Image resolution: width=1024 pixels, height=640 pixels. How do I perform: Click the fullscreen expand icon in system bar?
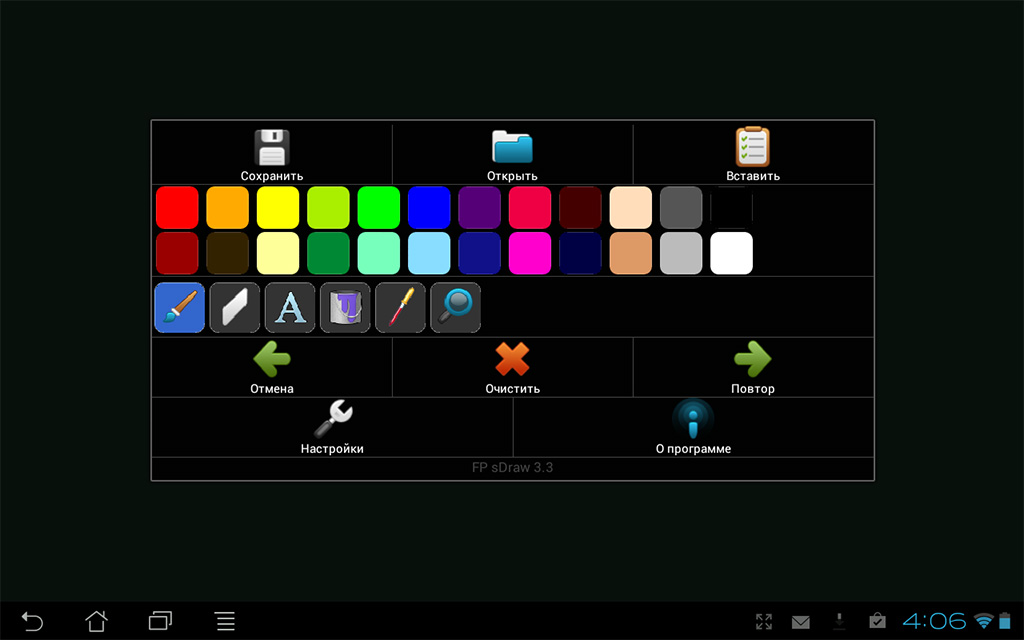pyautogui.click(x=764, y=622)
